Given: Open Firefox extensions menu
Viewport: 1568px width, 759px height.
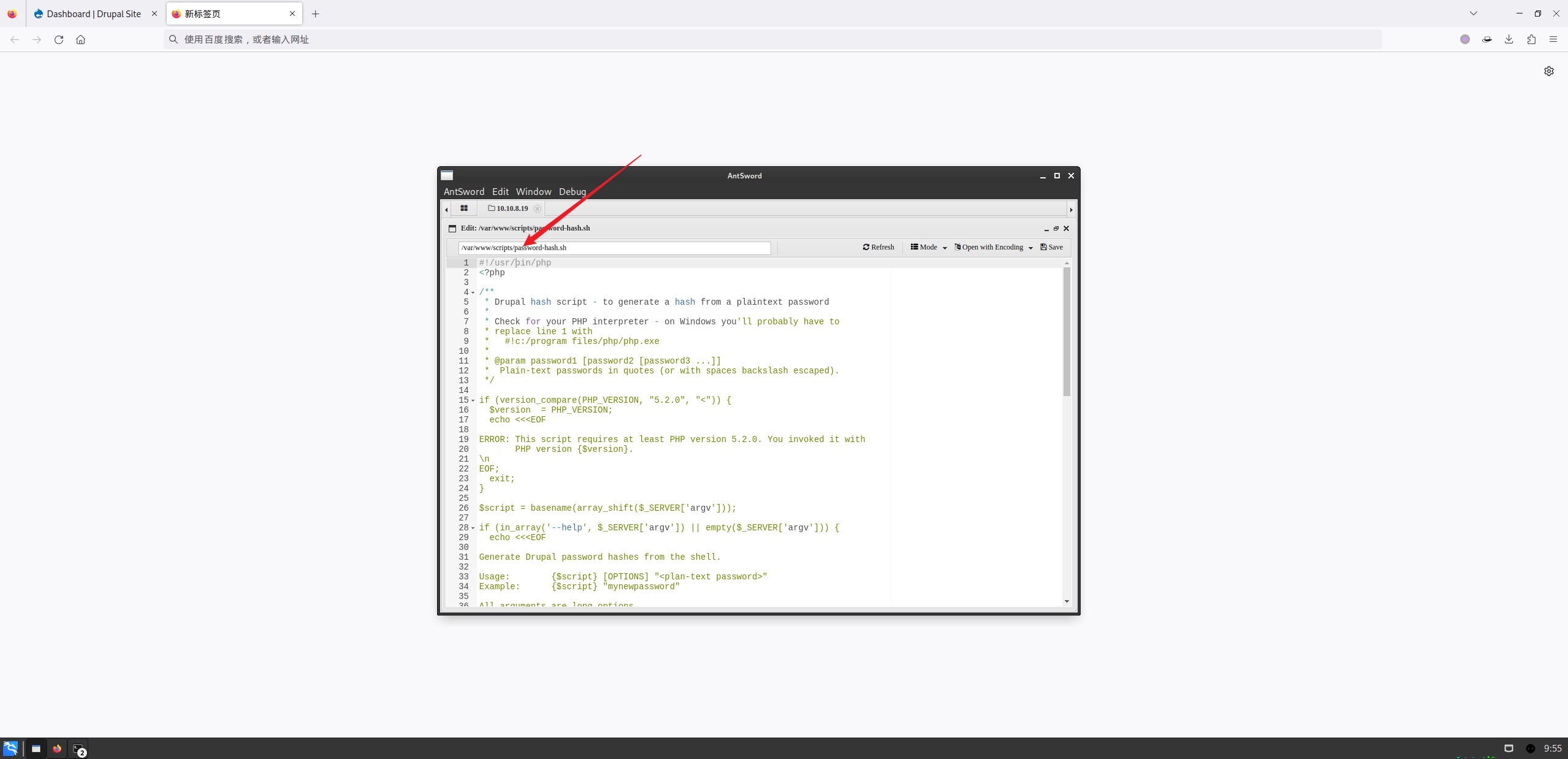Looking at the screenshot, I should tap(1531, 39).
